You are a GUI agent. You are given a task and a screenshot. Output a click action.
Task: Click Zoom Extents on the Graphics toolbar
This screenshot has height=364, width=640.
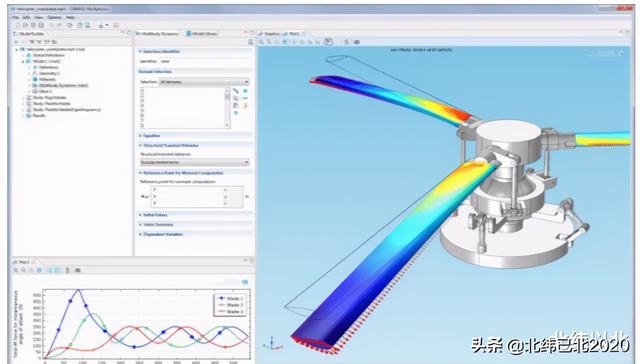(x=284, y=42)
